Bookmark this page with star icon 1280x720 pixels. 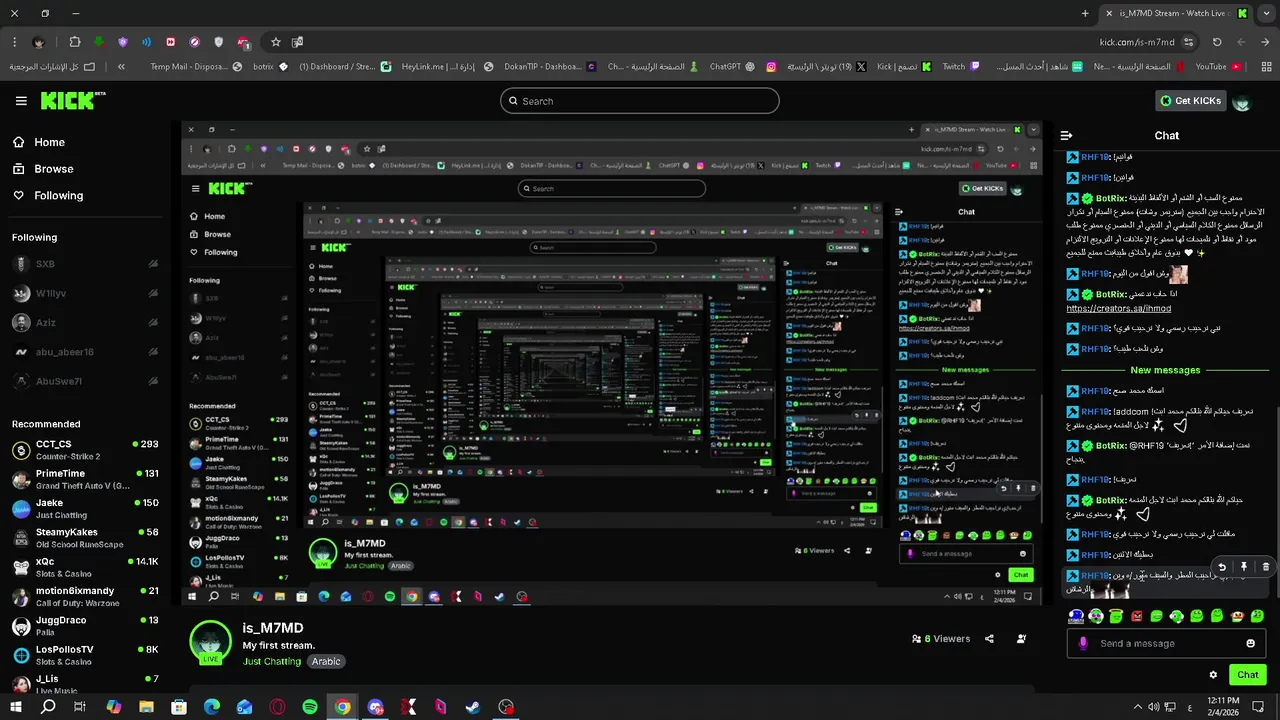pos(276,42)
